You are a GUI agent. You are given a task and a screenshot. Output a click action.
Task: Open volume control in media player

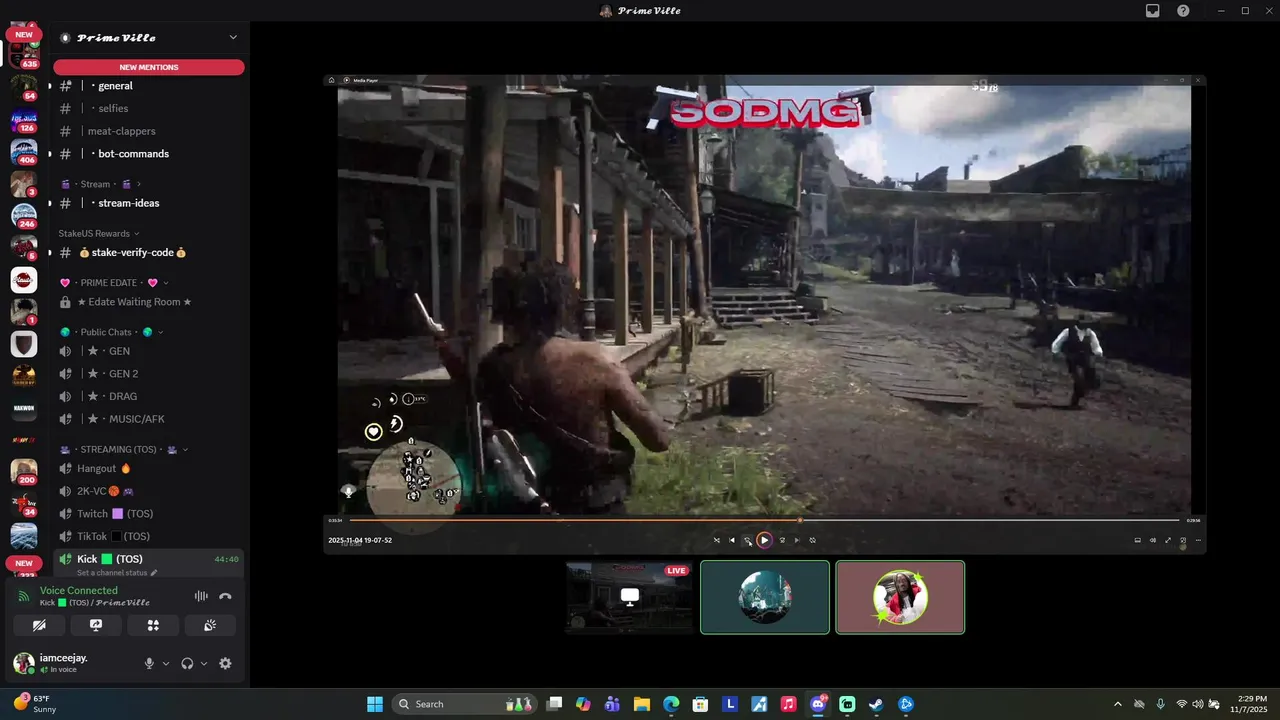coord(1153,540)
